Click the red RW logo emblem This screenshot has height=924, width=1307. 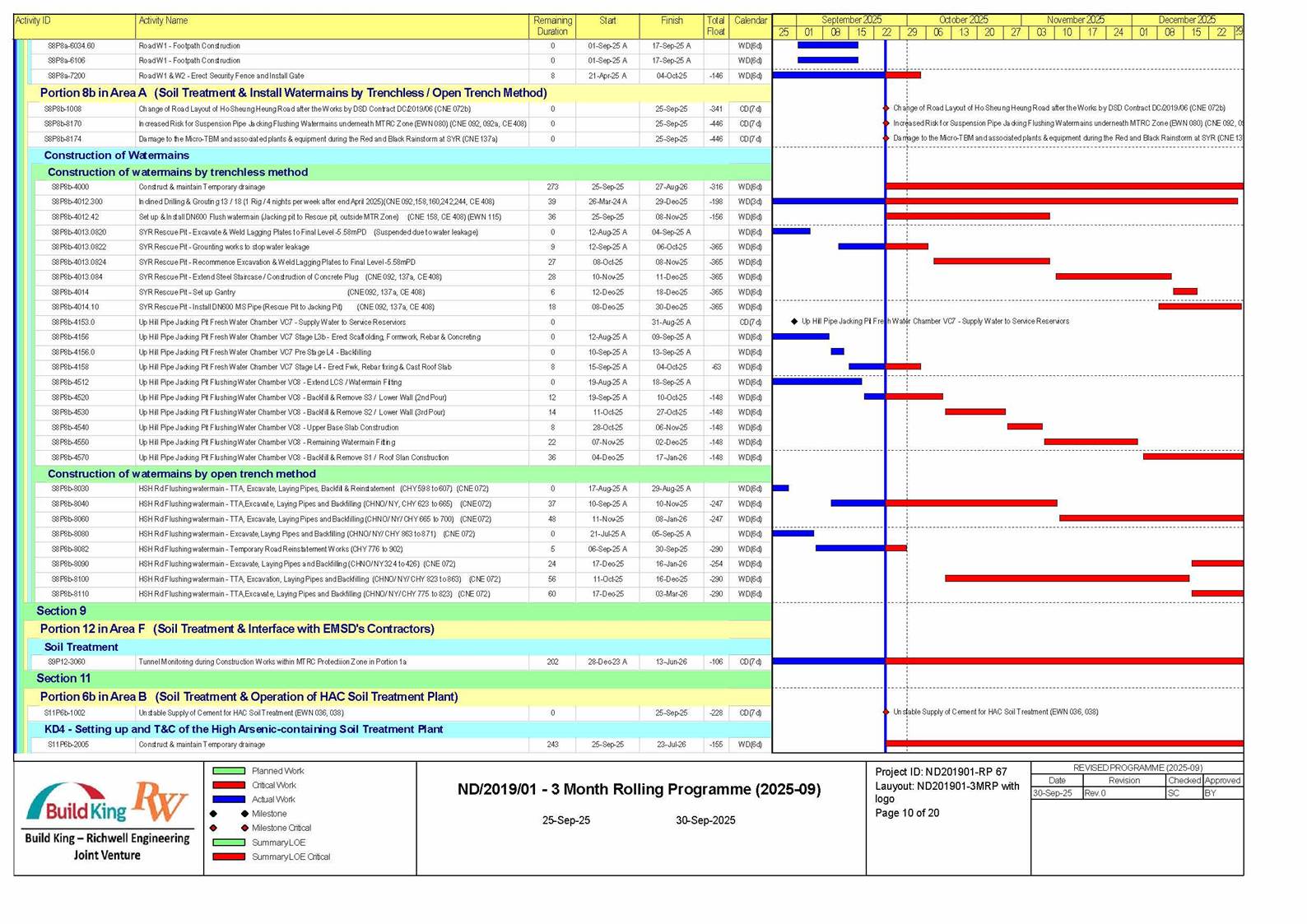point(160,801)
